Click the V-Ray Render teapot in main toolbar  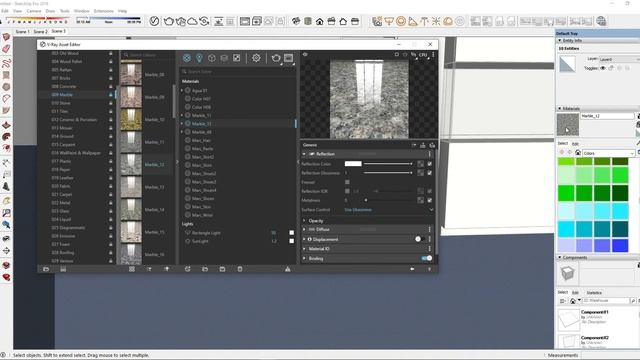(x=168, y=21)
